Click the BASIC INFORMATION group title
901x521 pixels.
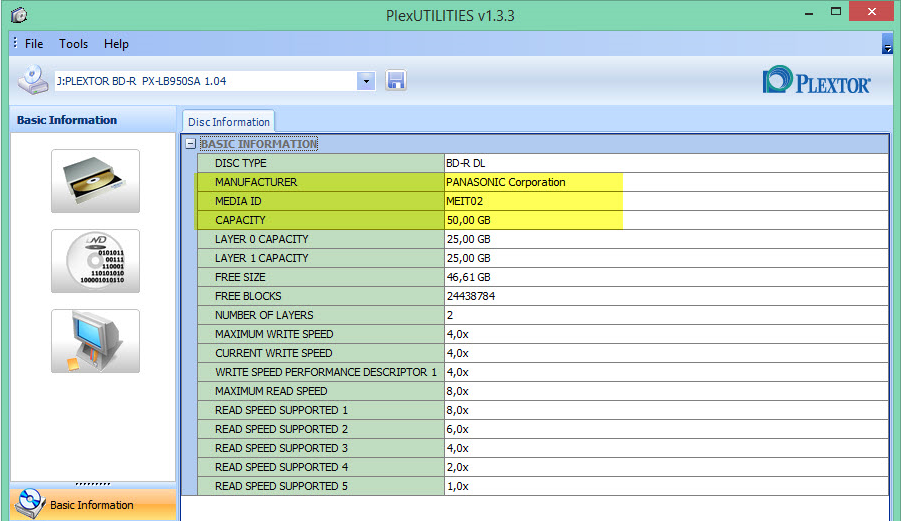(259, 144)
